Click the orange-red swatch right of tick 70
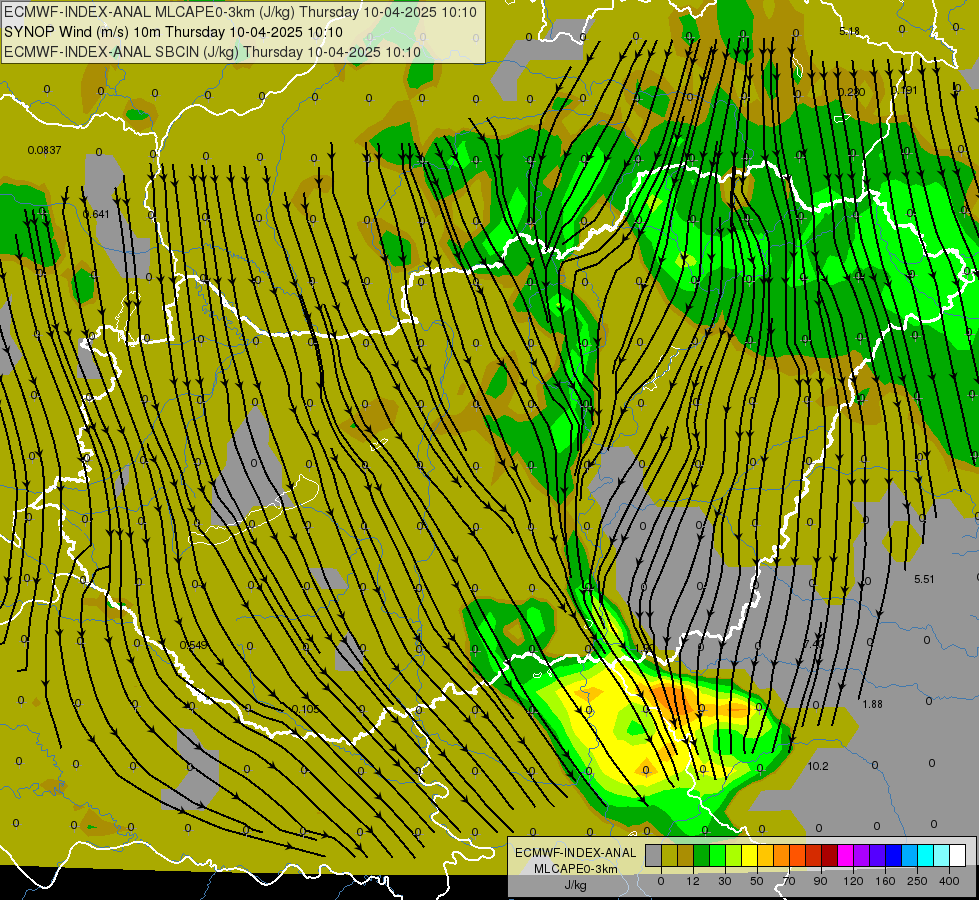The image size is (979, 900). pos(798,855)
